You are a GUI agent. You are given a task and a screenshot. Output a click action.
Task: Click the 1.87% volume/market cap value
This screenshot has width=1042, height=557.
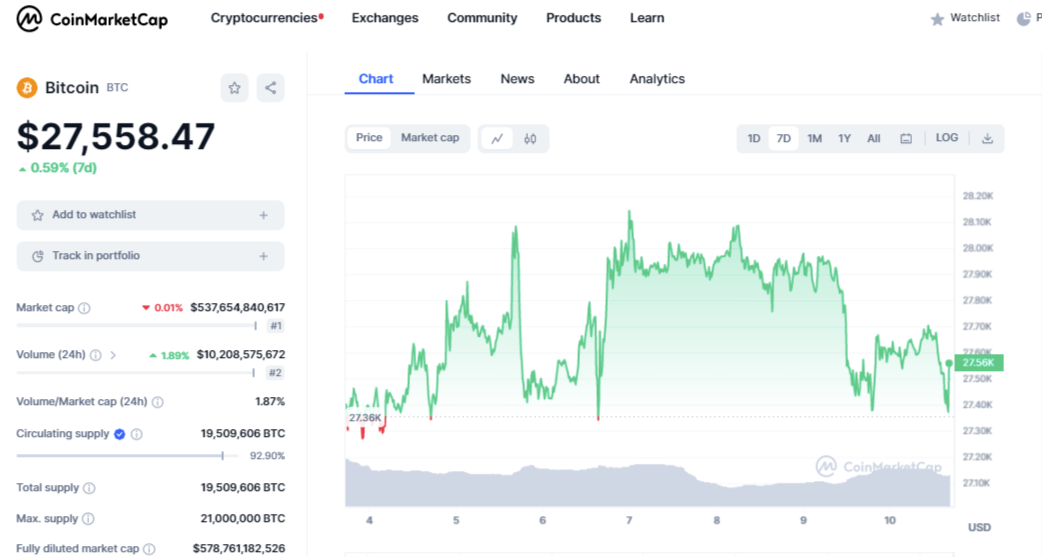pyautogui.click(x=270, y=401)
